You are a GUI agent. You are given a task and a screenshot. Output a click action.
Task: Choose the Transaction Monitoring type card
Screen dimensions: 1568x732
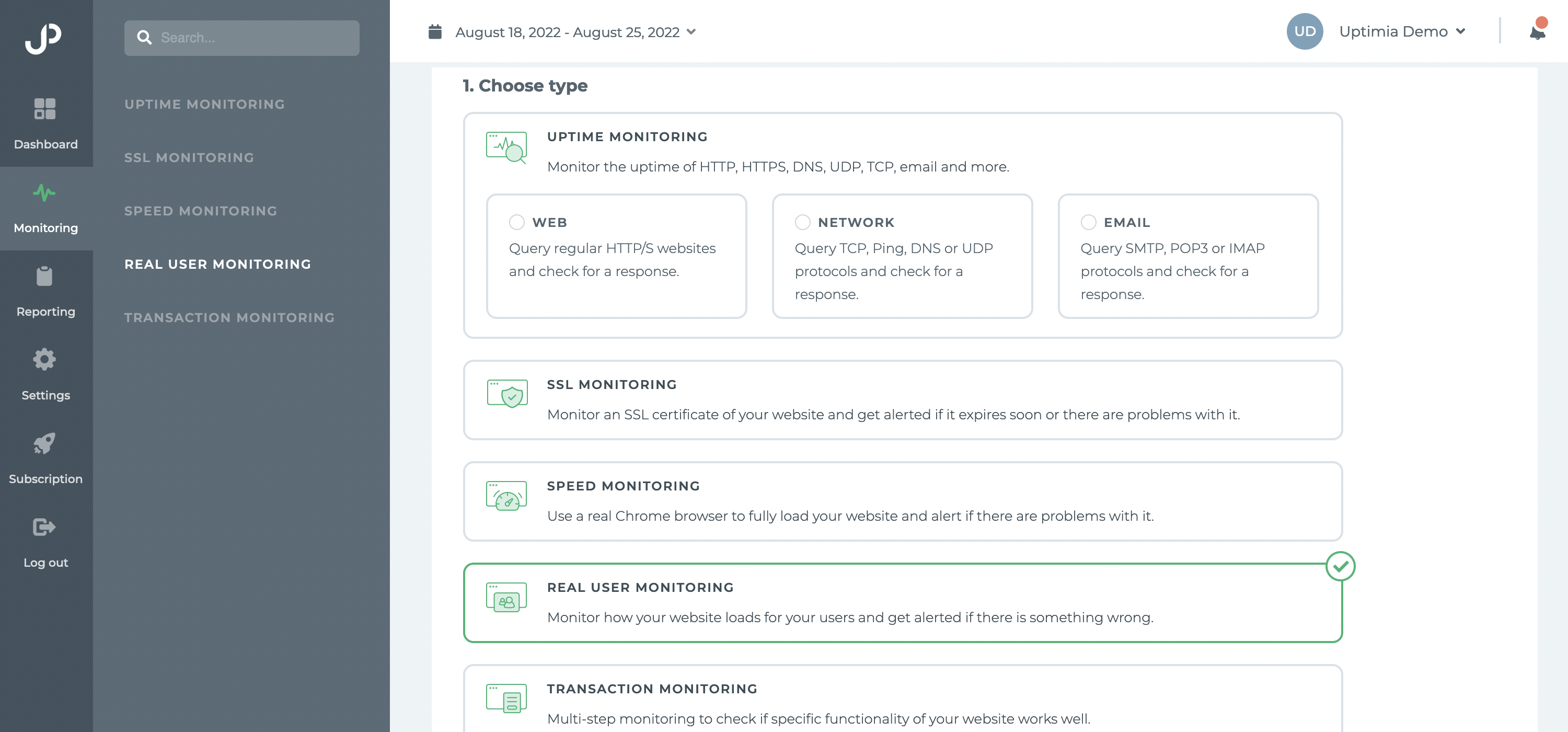(903, 699)
